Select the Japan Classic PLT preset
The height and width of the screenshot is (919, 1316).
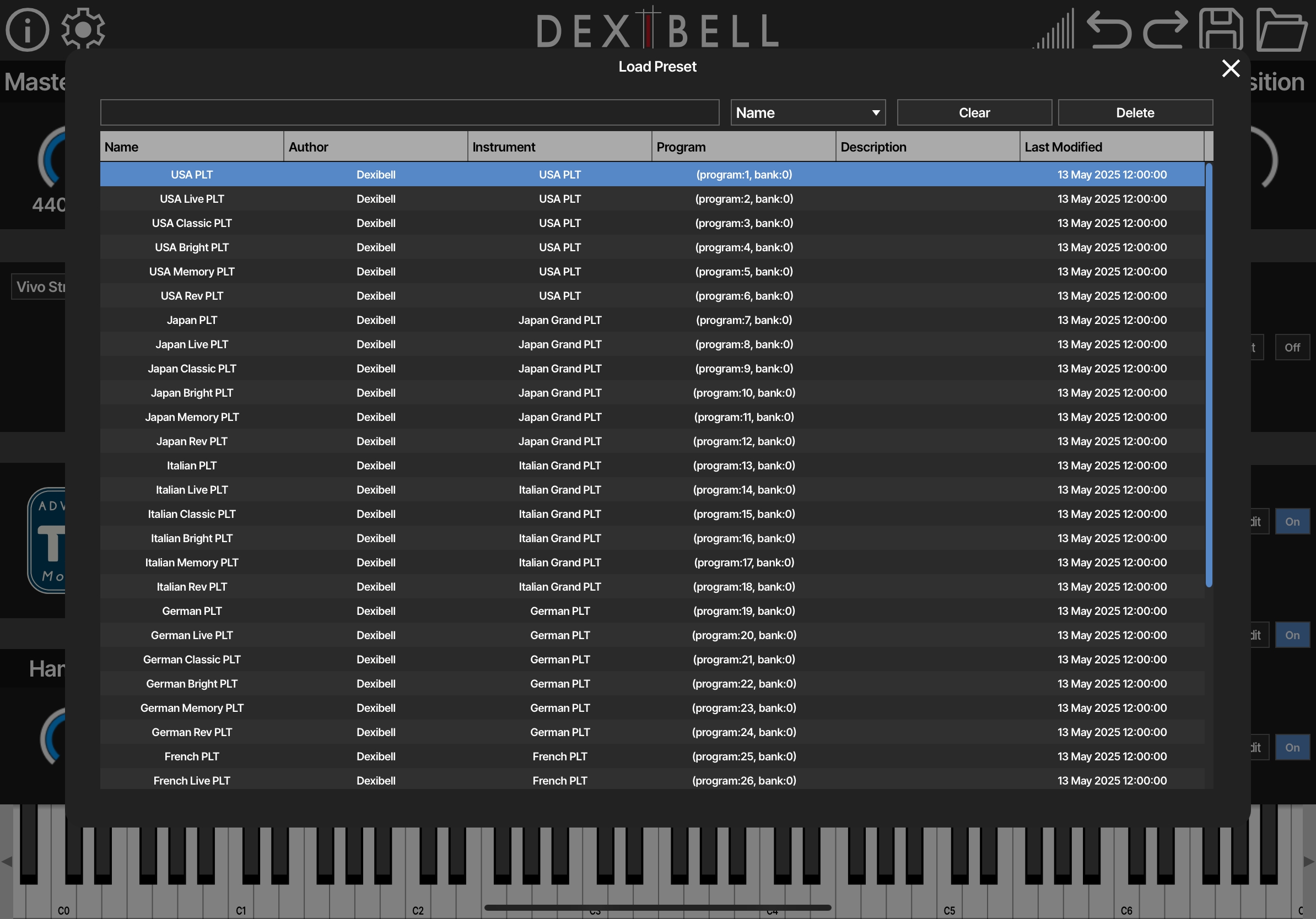coord(191,369)
